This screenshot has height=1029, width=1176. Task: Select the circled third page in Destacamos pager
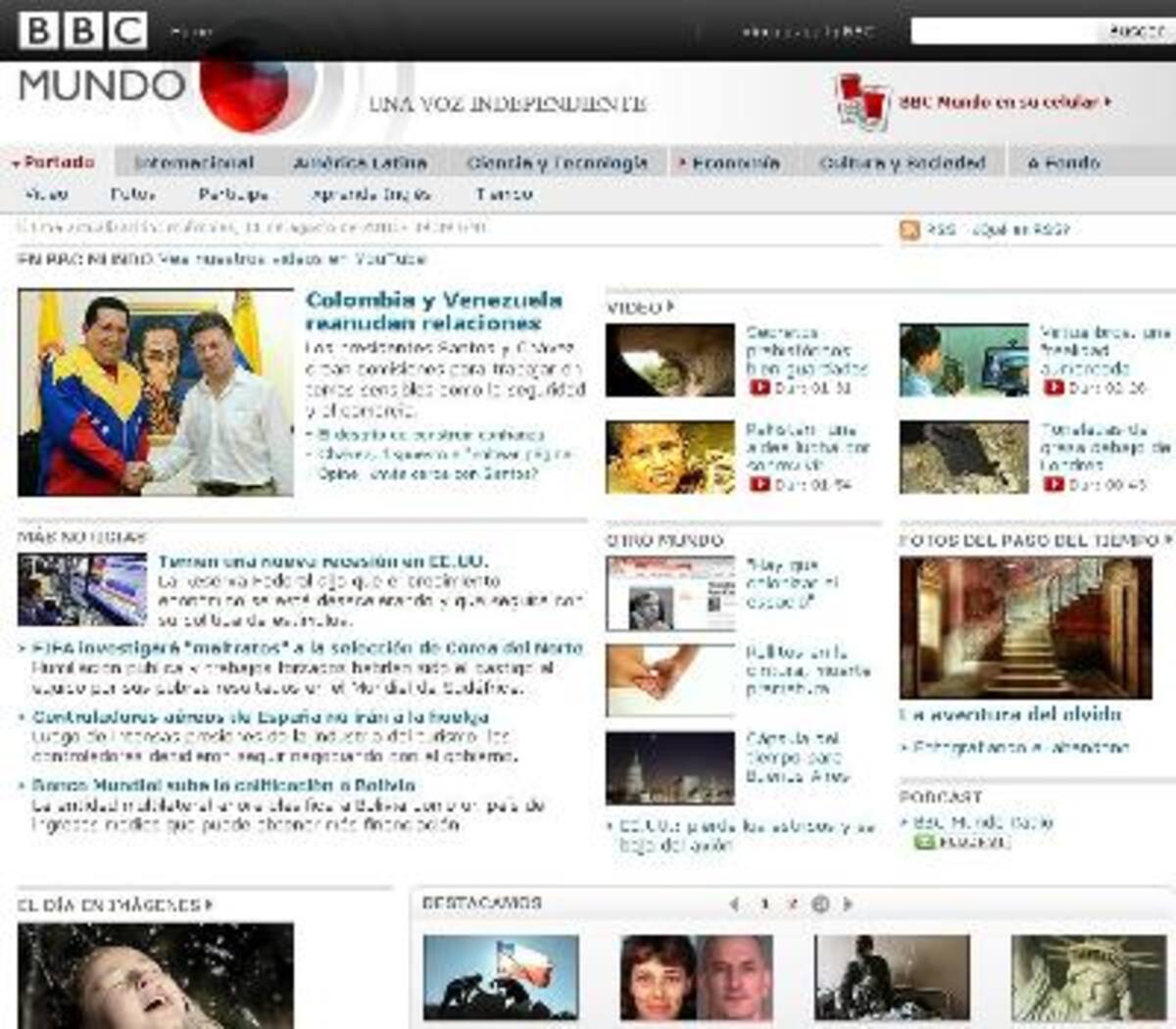click(x=820, y=904)
